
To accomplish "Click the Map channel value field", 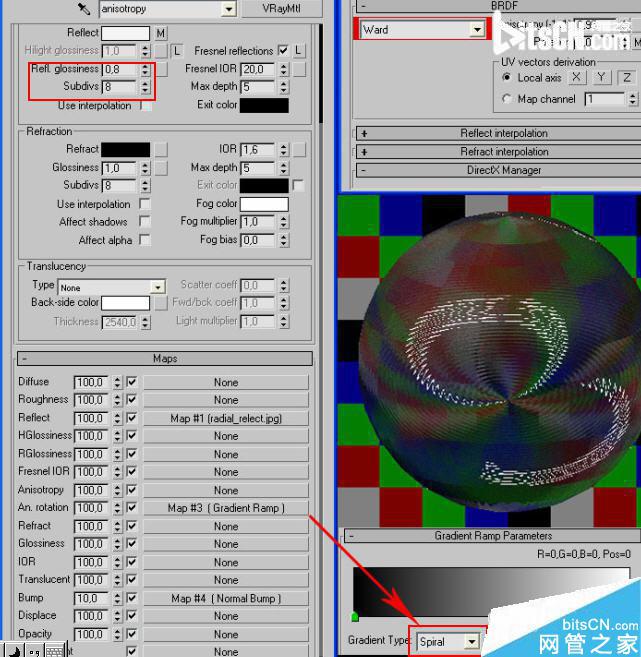I will click(x=605, y=99).
